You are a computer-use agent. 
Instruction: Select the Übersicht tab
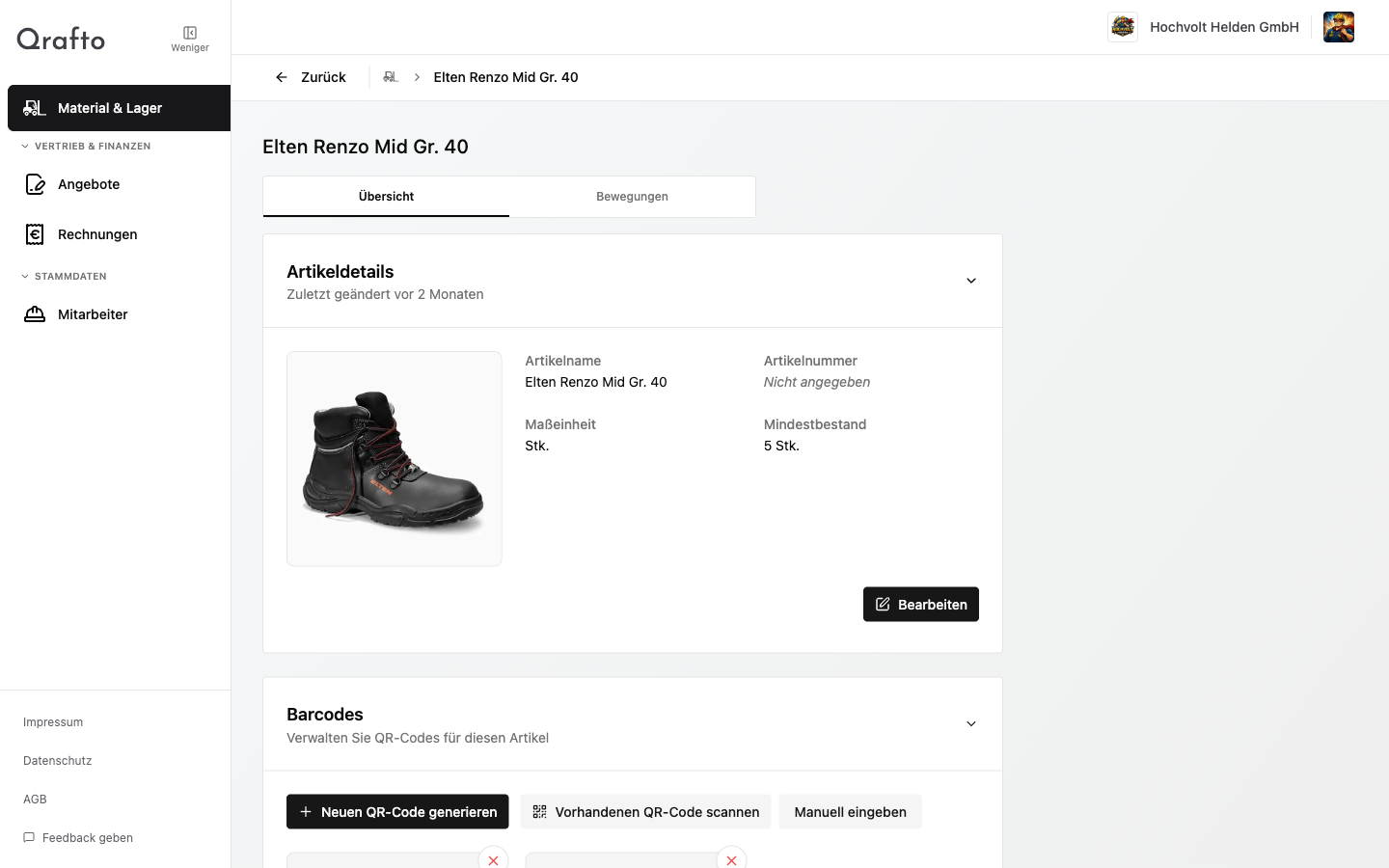386,197
